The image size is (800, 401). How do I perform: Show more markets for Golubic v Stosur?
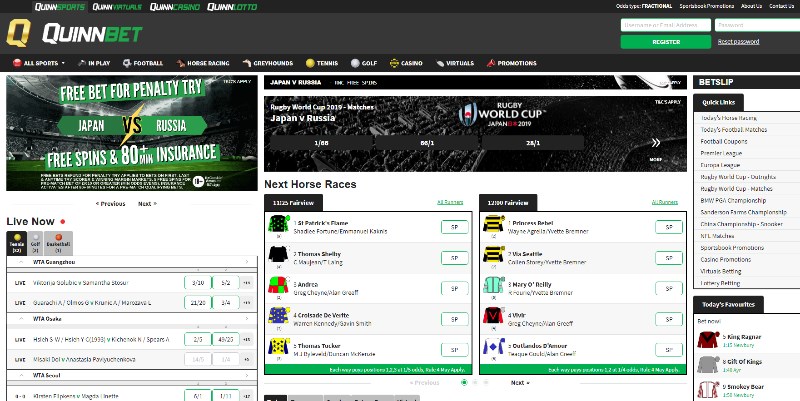pyautogui.click(x=247, y=283)
